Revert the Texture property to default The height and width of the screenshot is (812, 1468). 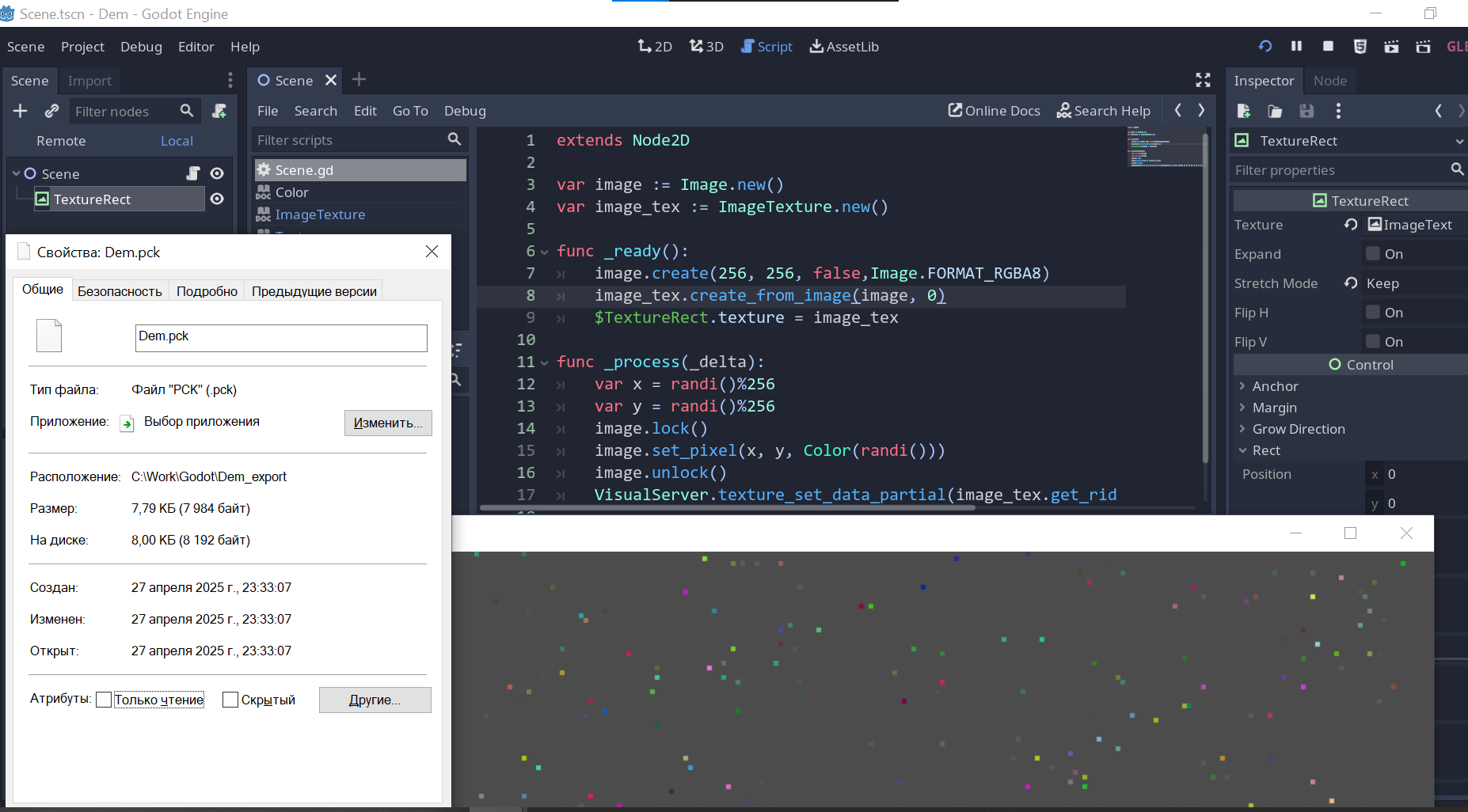point(1351,225)
